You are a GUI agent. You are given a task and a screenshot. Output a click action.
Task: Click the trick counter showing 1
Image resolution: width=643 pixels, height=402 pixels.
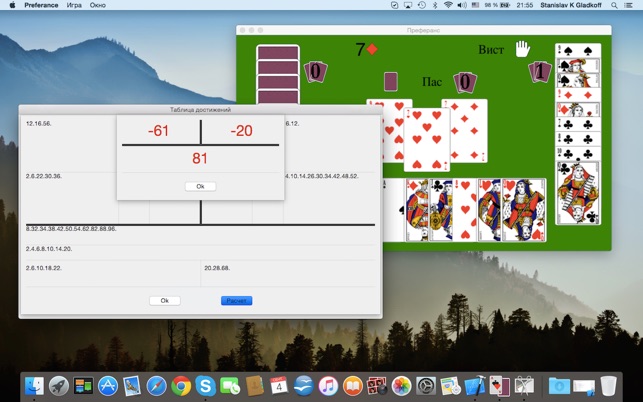[x=540, y=72]
